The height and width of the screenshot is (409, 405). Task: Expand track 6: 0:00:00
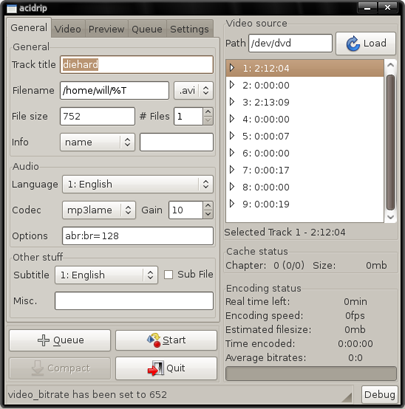pos(232,153)
